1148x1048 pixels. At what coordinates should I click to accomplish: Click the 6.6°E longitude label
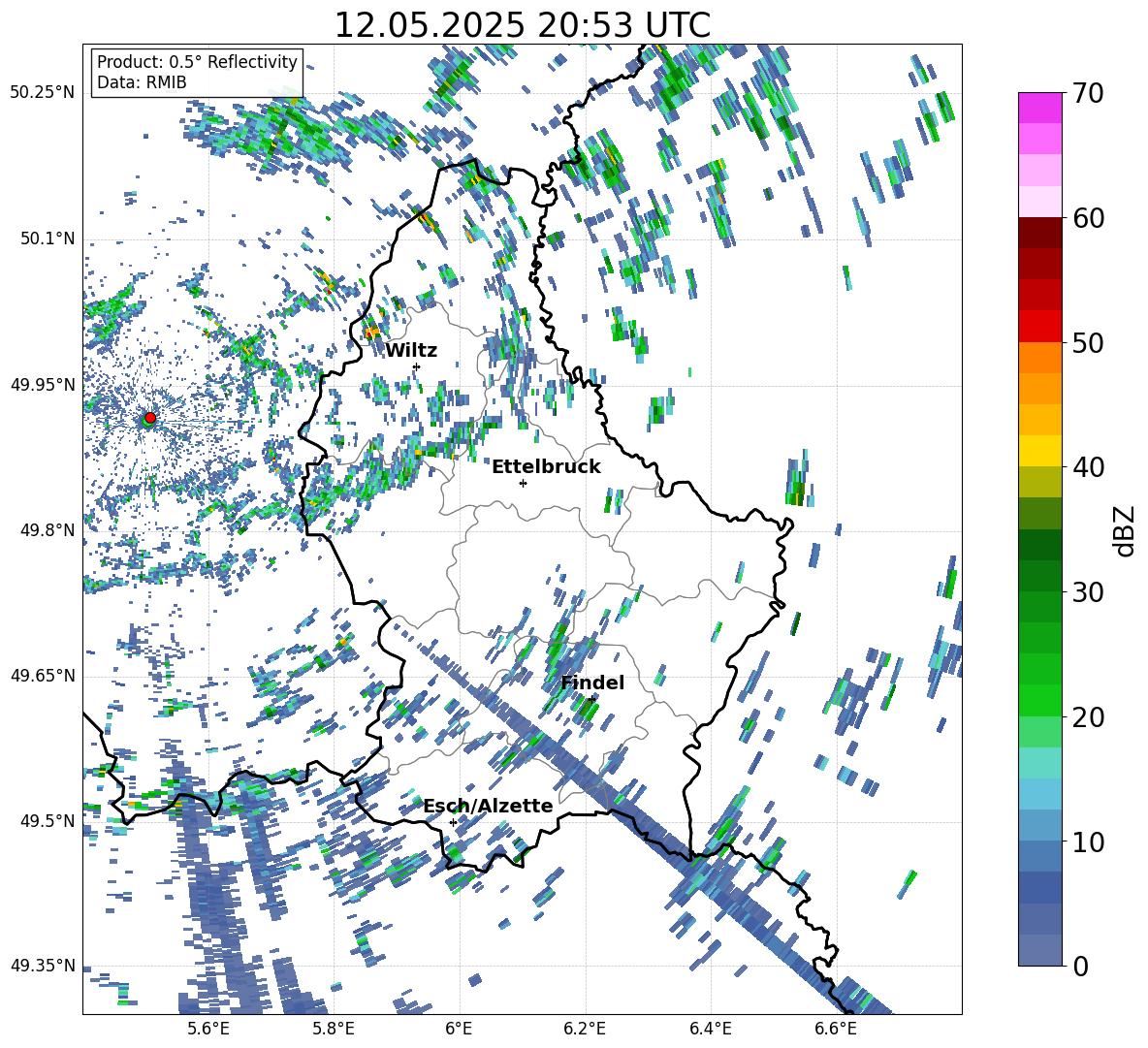pyautogui.click(x=836, y=1029)
